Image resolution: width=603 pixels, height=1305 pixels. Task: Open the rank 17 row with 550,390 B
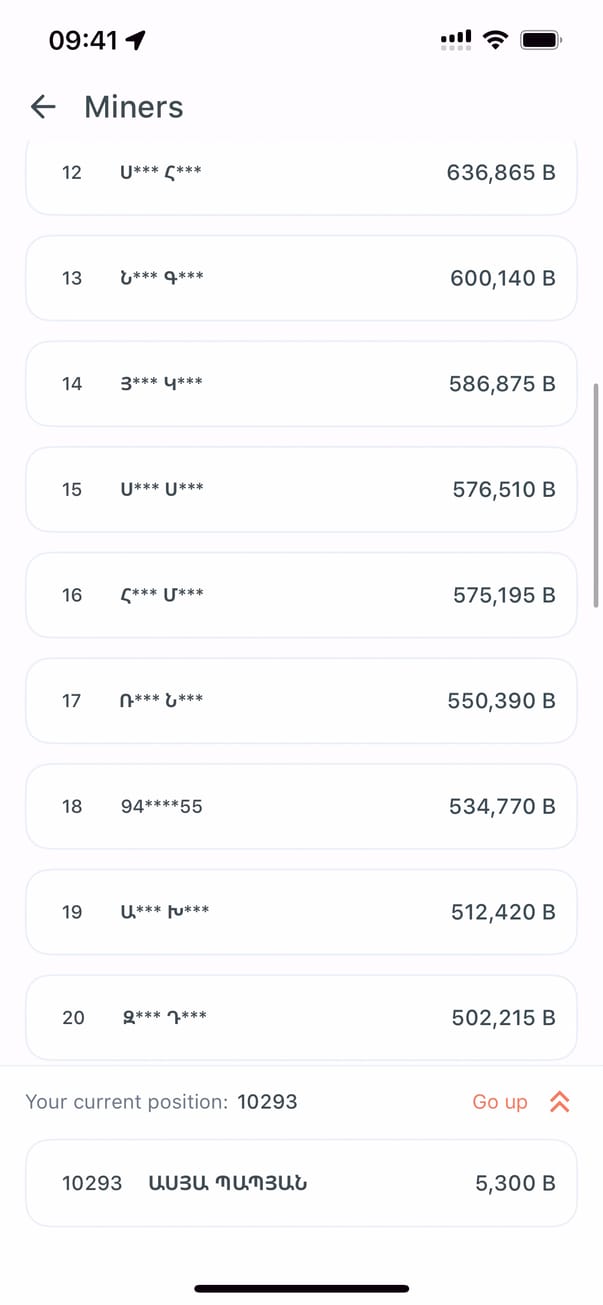301,701
